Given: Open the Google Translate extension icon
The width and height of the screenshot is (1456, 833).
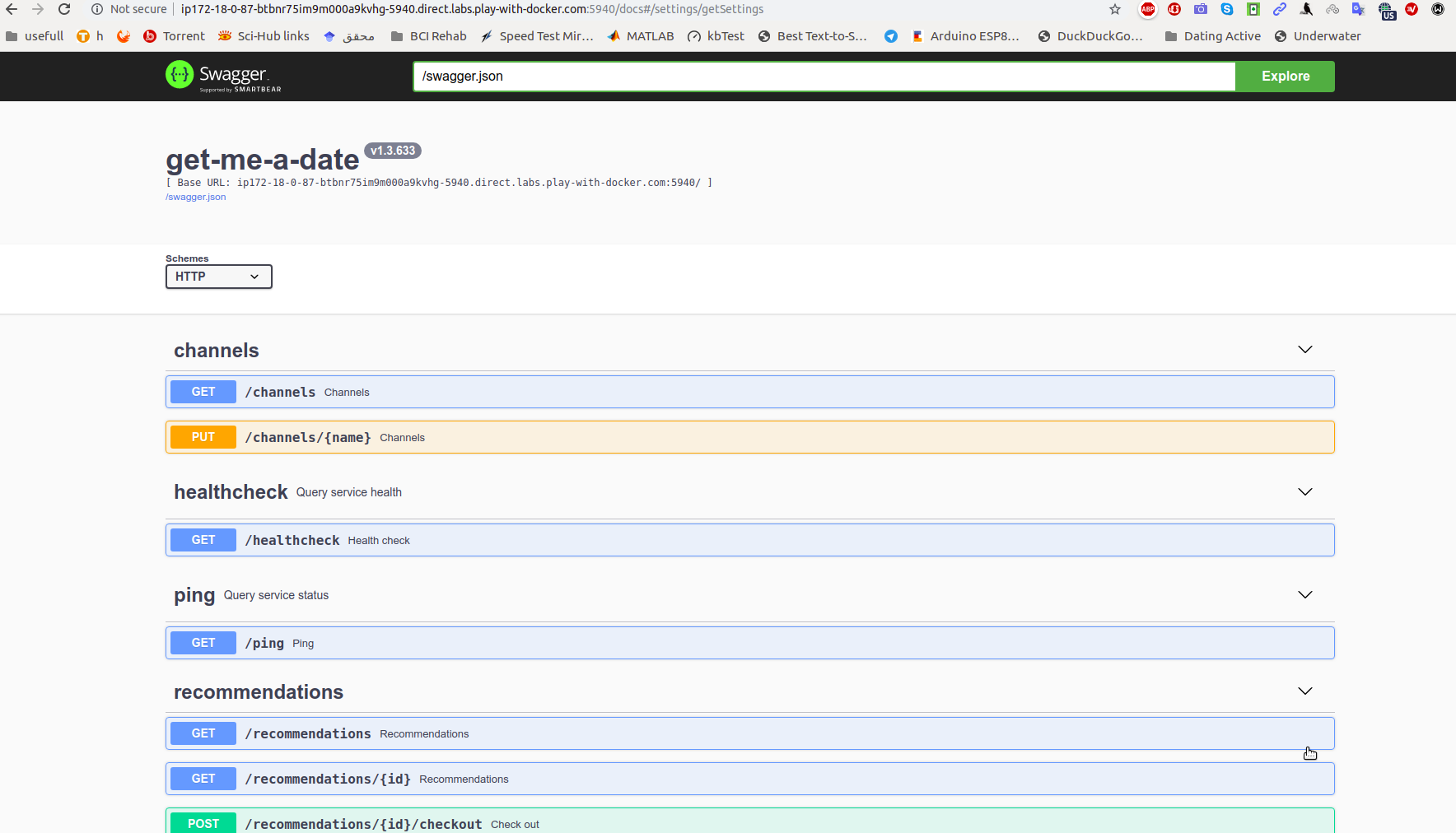Looking at the screenshot, I should click(1359, 9).
